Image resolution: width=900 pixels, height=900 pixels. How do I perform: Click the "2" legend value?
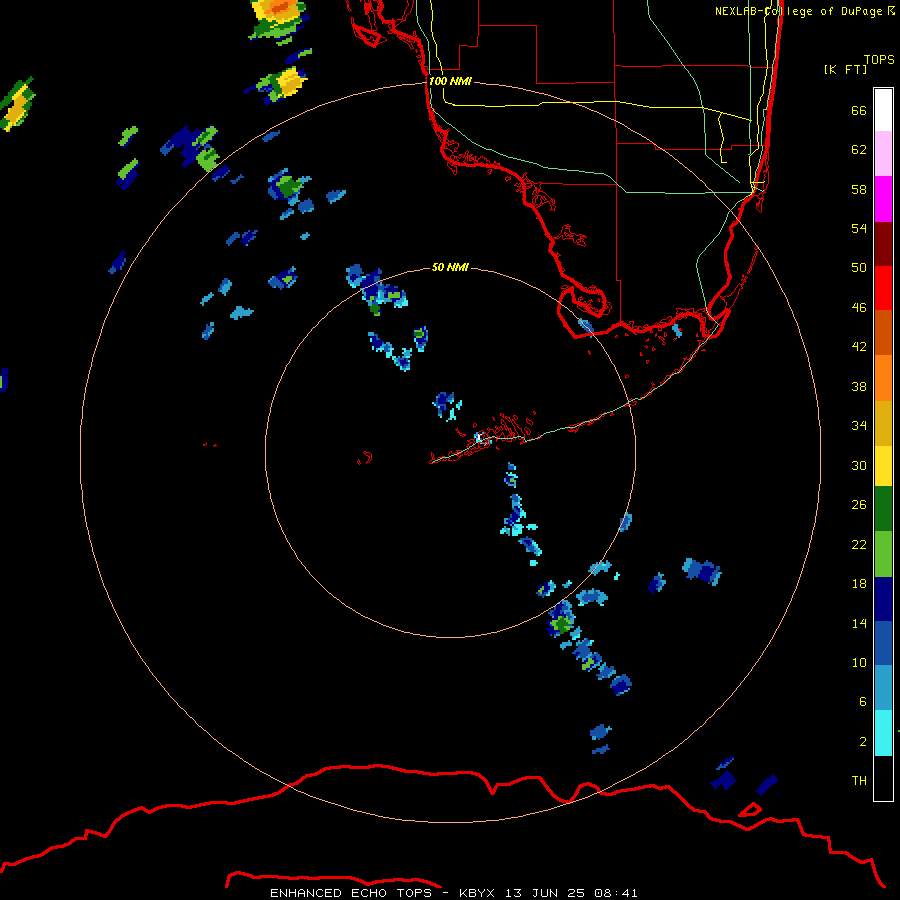coord(863,742)
